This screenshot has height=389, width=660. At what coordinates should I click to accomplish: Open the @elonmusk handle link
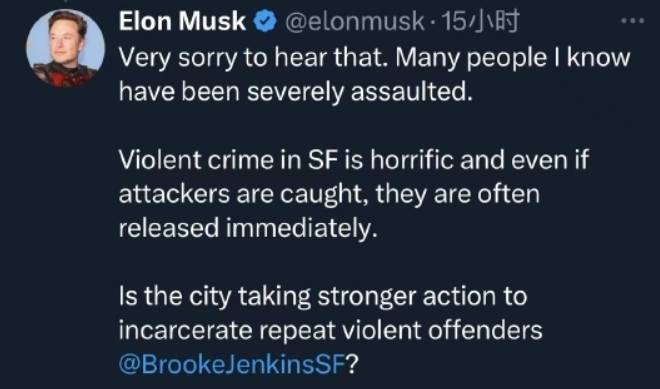click(354, 22)
